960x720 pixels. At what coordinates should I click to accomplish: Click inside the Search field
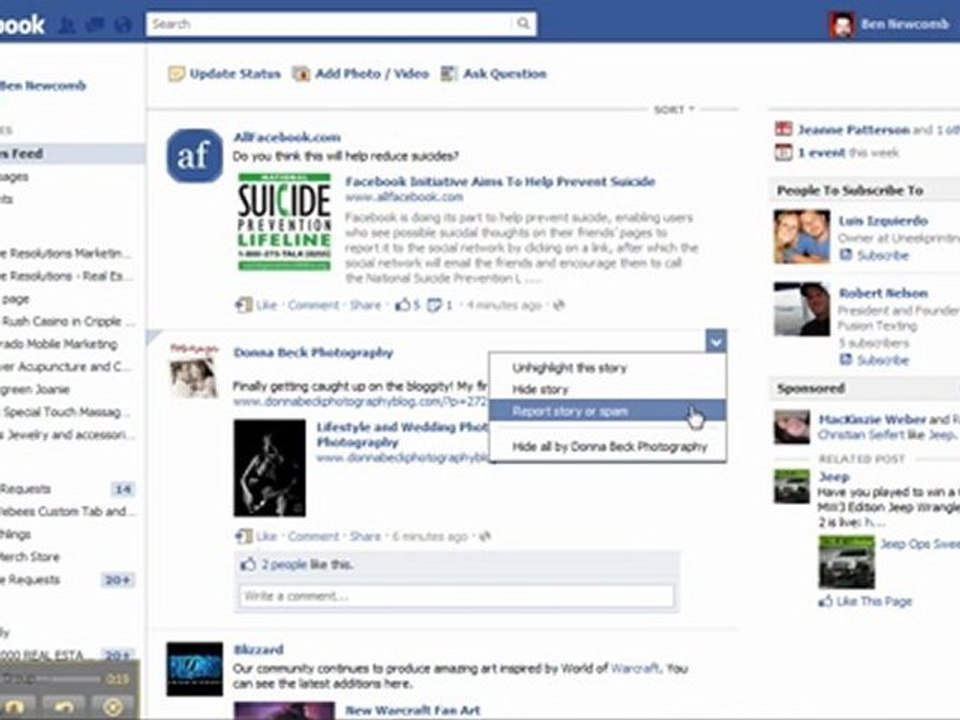331,24
